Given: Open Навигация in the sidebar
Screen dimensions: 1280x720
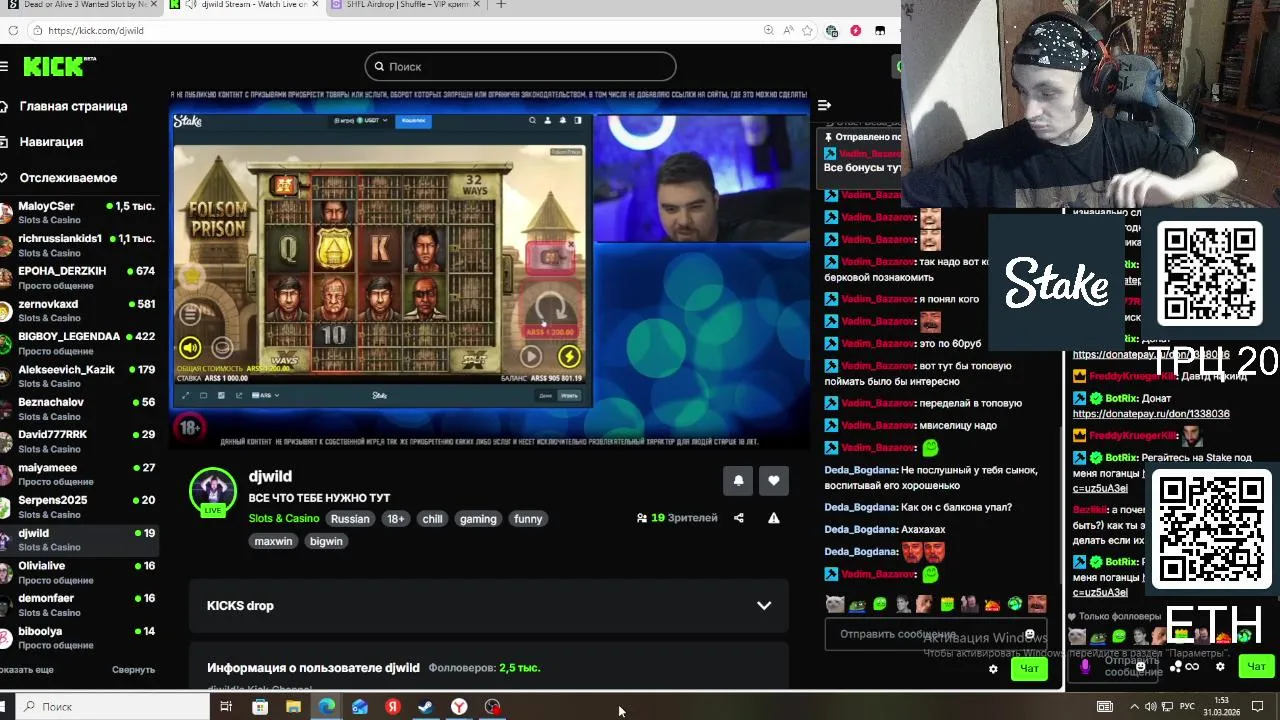Looking at the screenshot, I should click(x=51, y=142).
